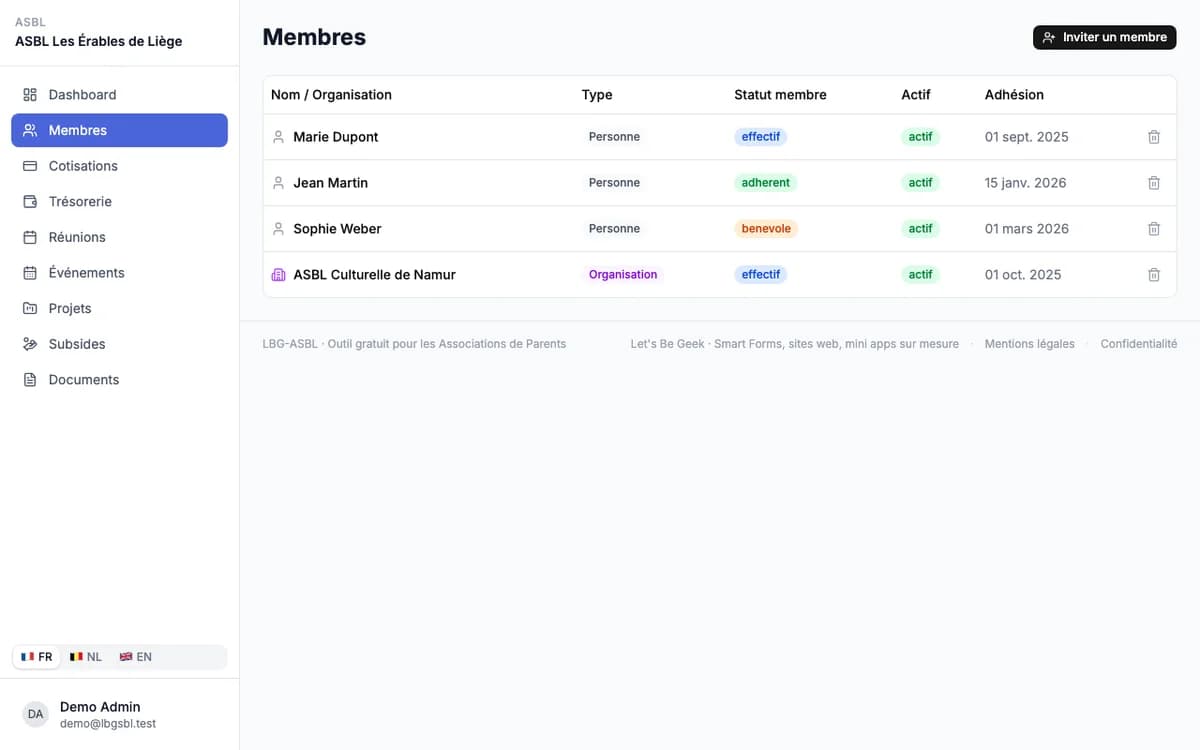Select the ASBL Culturelle de Namur name
The height and width of the screenshot is (750, 1200).
[374, 275]
